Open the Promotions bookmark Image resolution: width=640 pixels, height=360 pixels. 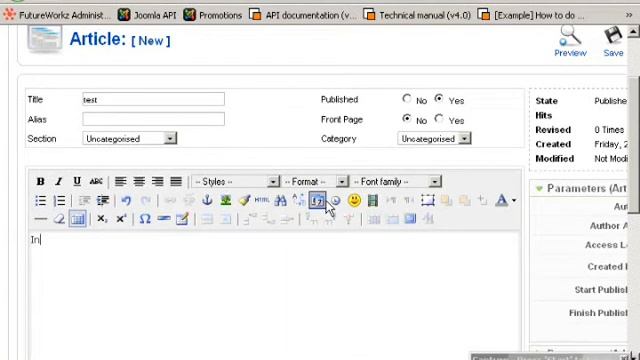coord(213,15)
